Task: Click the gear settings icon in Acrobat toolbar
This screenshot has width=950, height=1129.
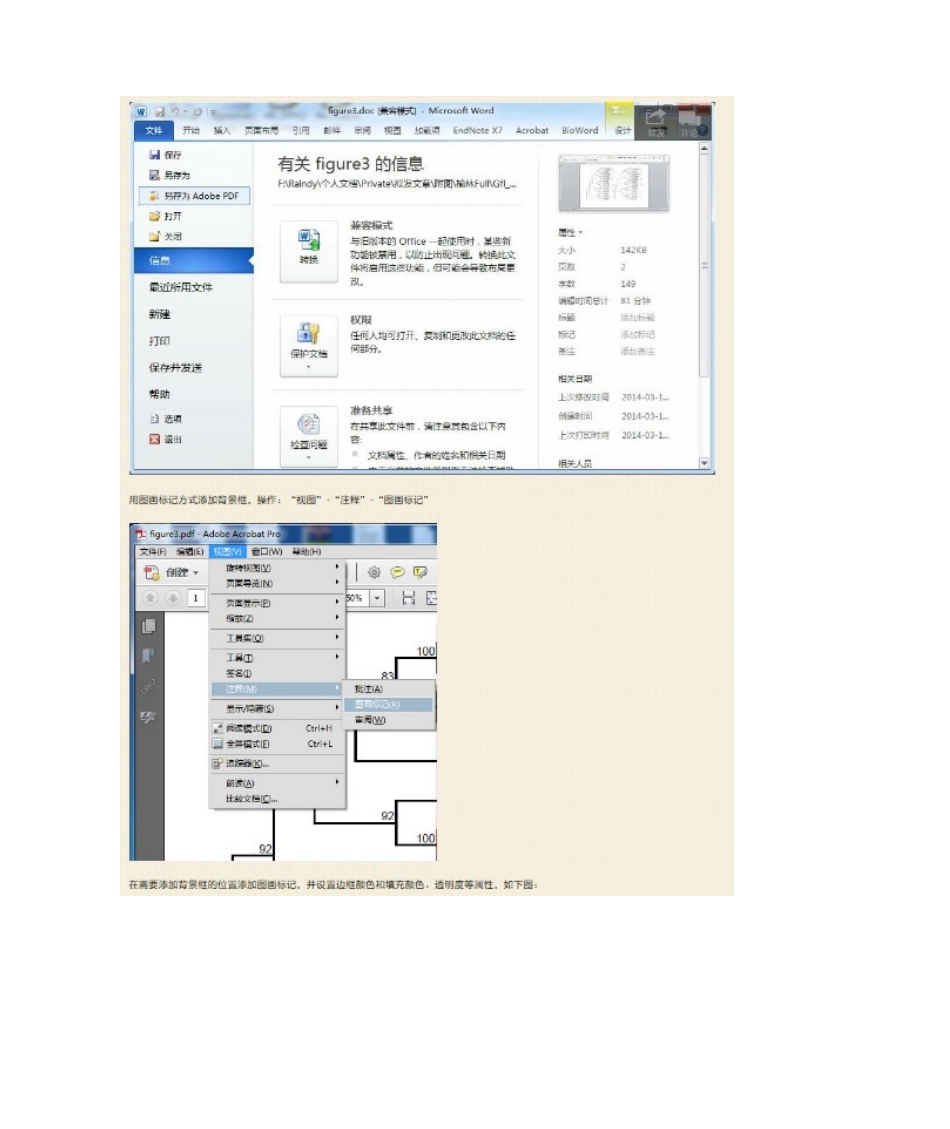Action: 374,572
